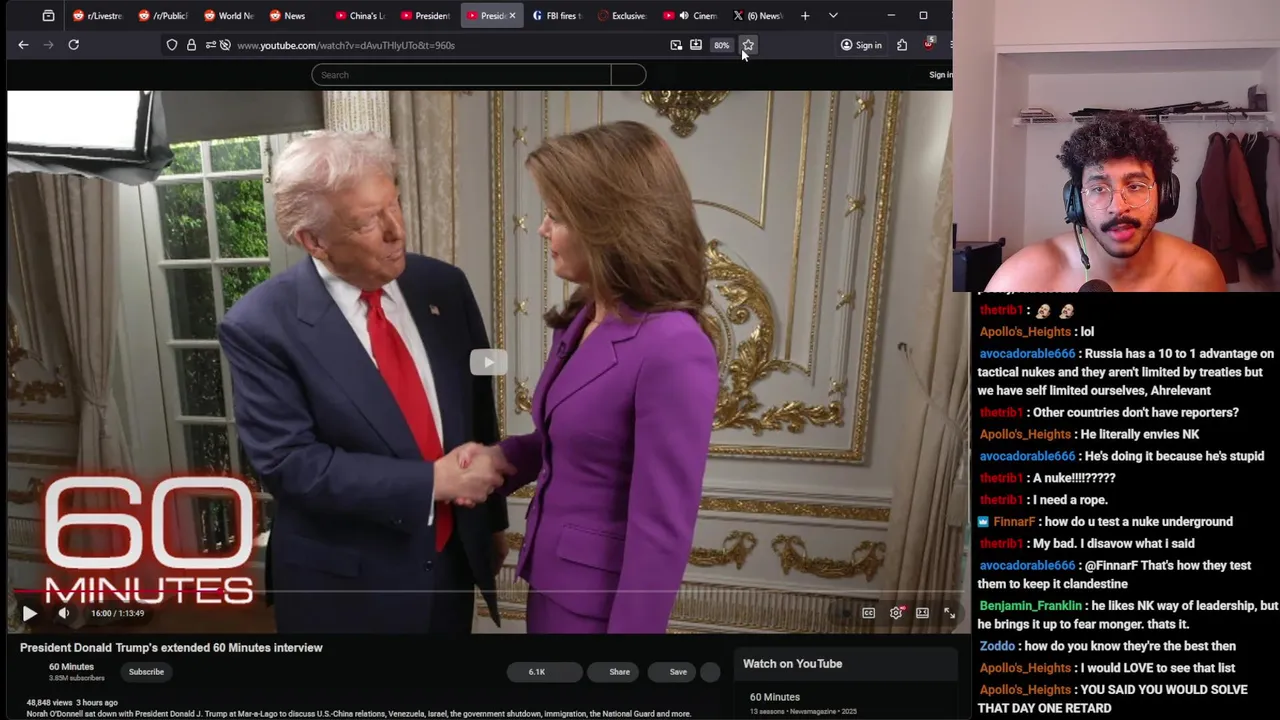Open the red extension icon with badge

[x=929, y=45]
